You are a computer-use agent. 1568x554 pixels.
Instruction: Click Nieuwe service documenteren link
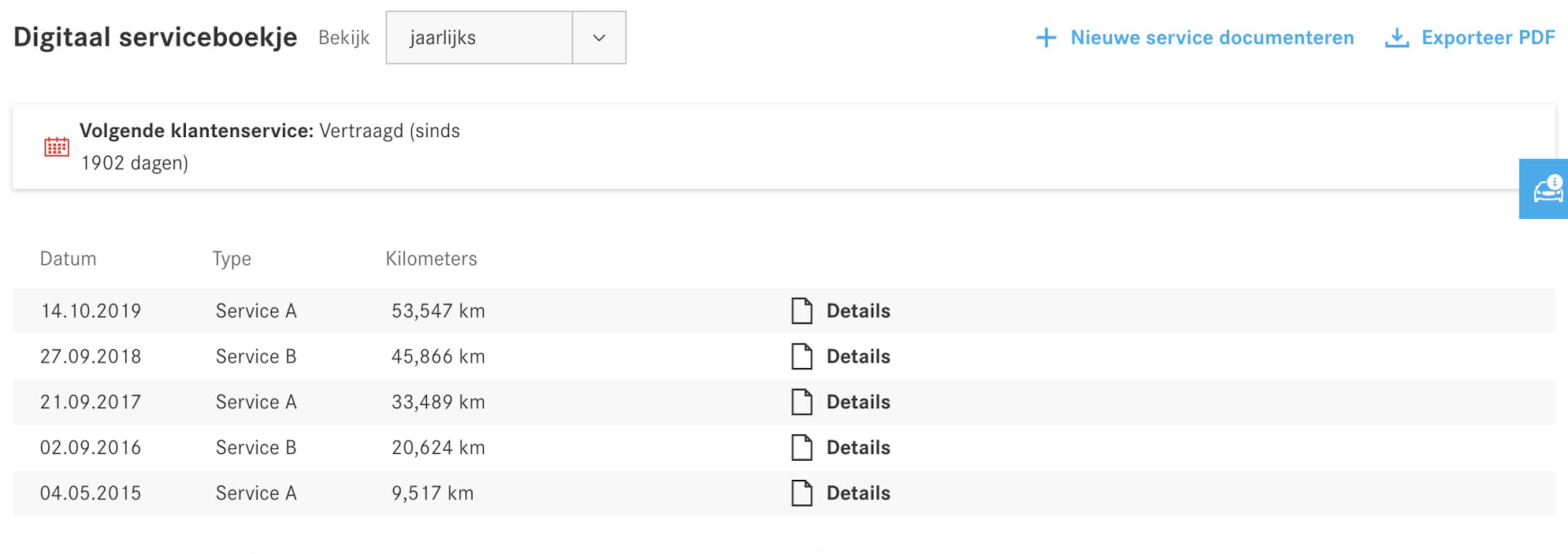pyautogui.click(x=1211, y=38)
